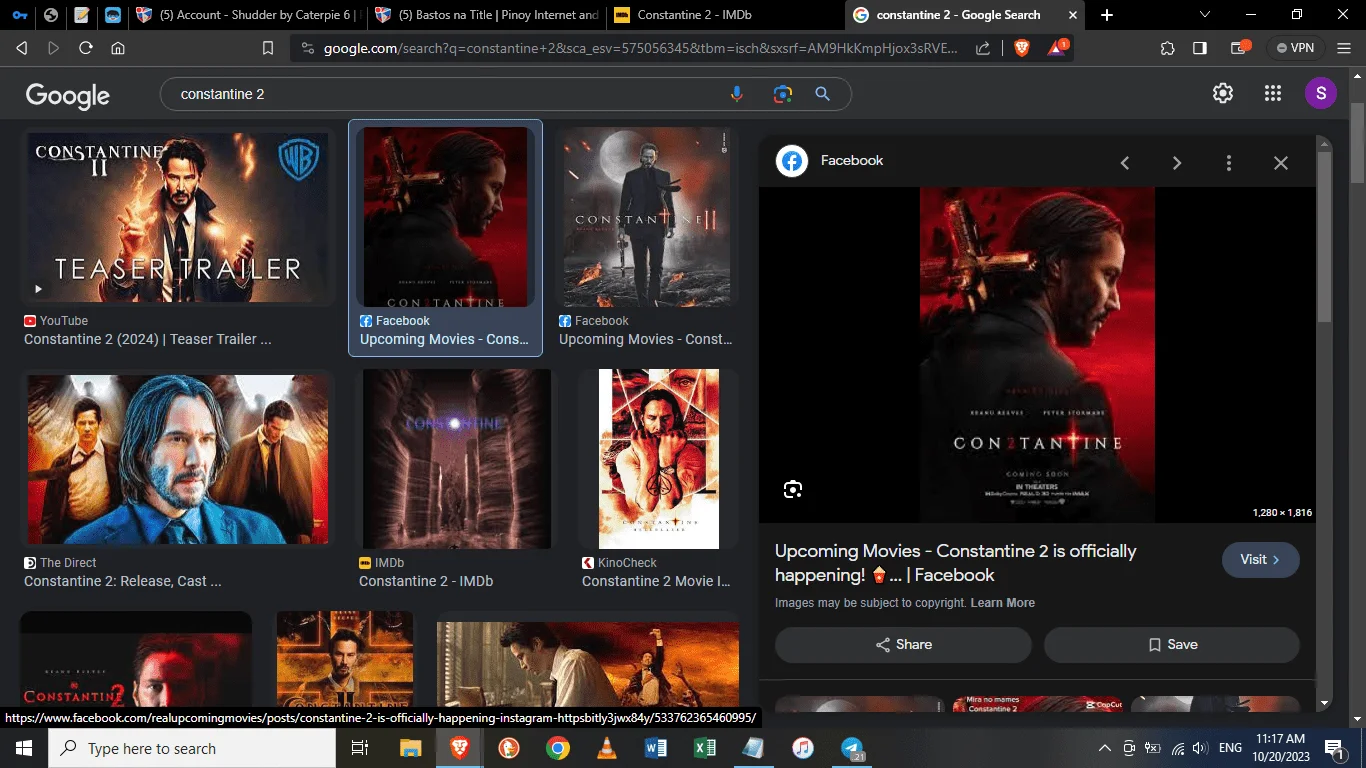Click the YouTube Constantine 2 Teaser Trailer title

click(148, 339)
